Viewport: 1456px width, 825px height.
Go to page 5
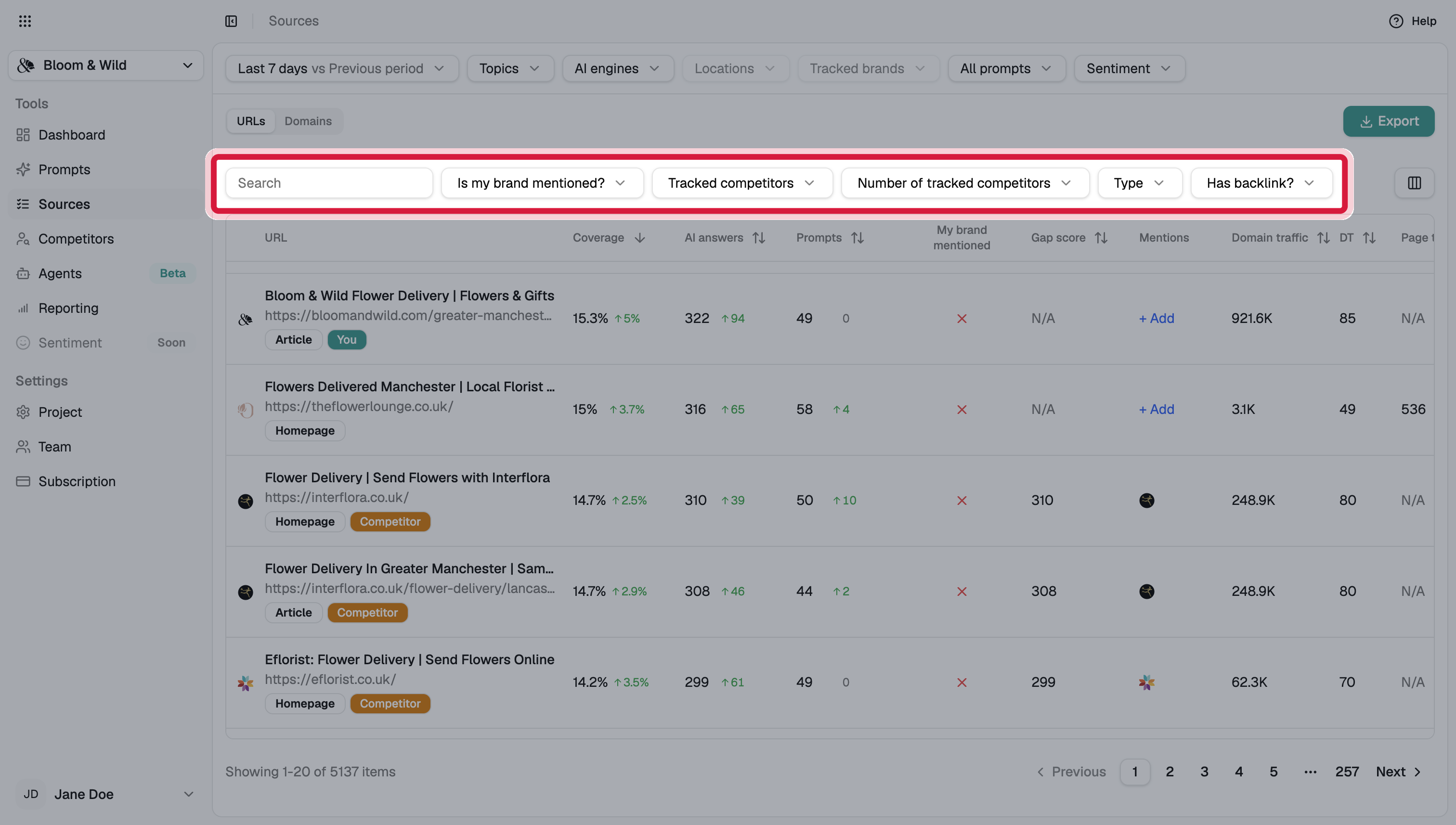click(1273, 772)
